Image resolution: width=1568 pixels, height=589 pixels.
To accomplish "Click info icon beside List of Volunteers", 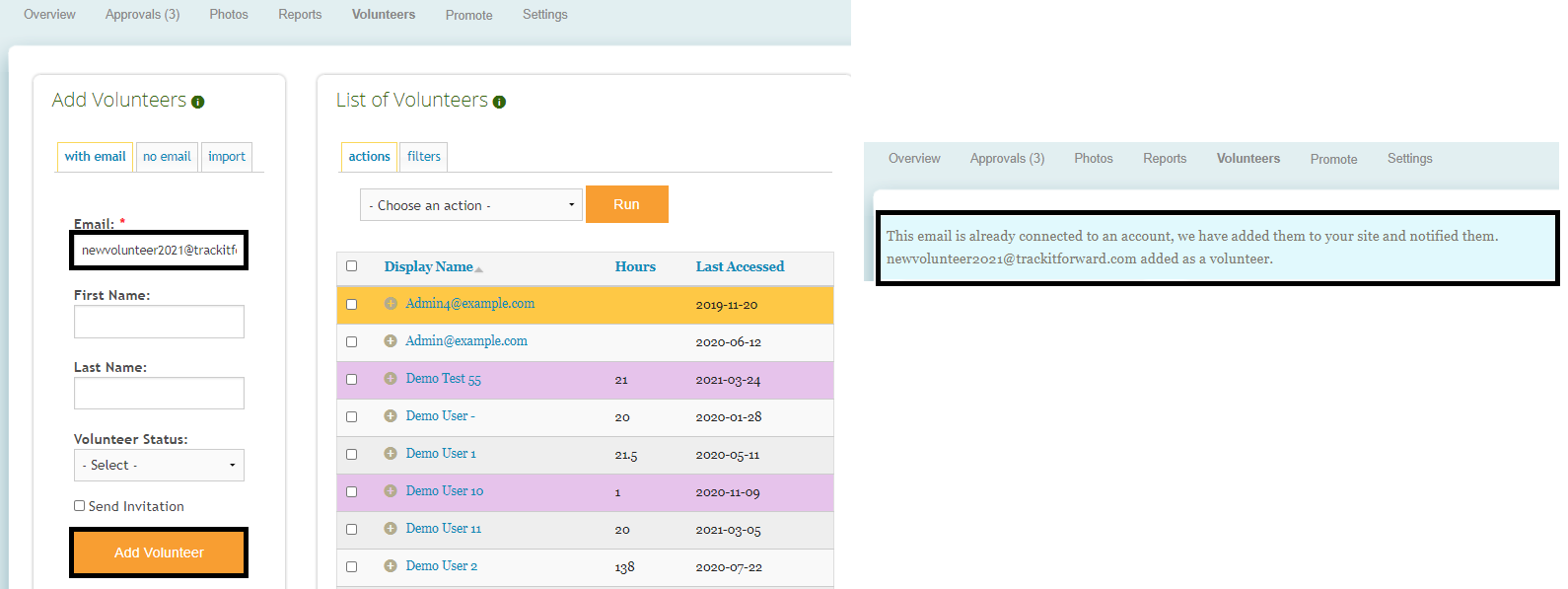I will coord(499,102).
